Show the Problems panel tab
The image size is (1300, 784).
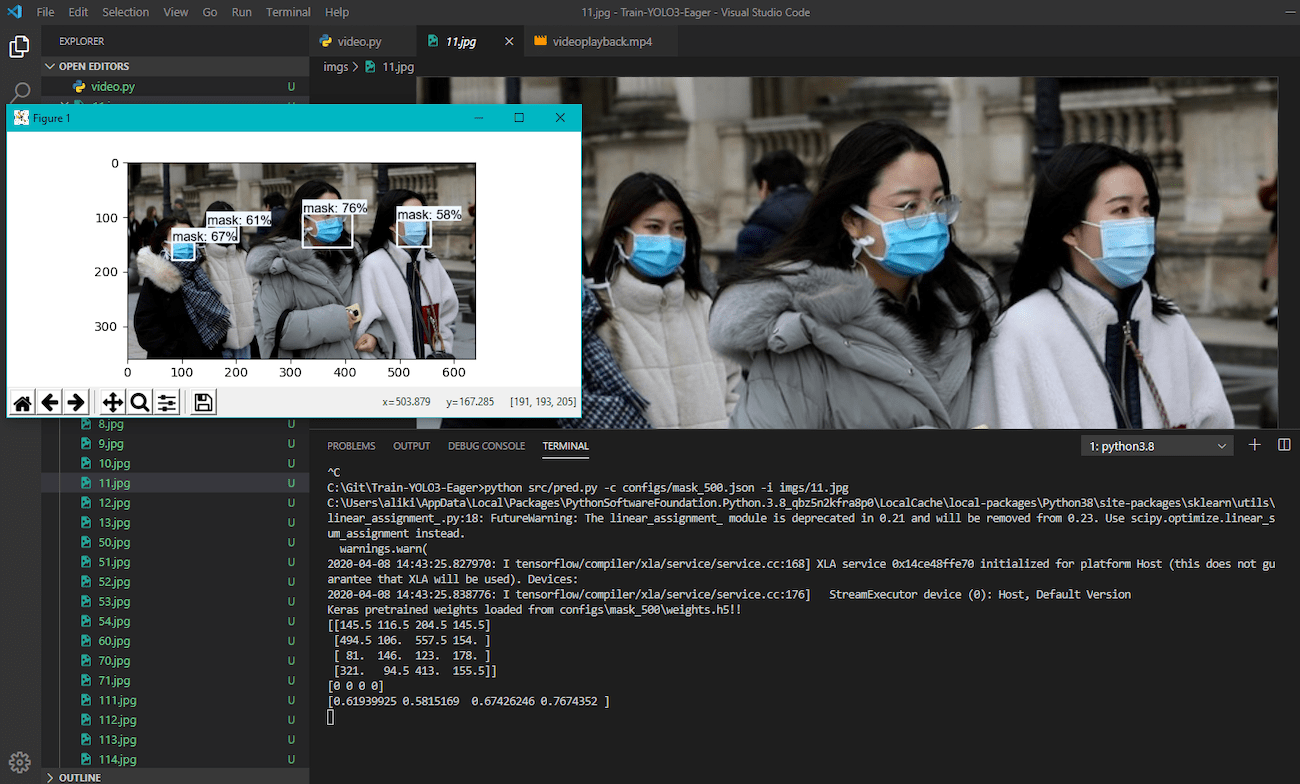click(351, 446)
